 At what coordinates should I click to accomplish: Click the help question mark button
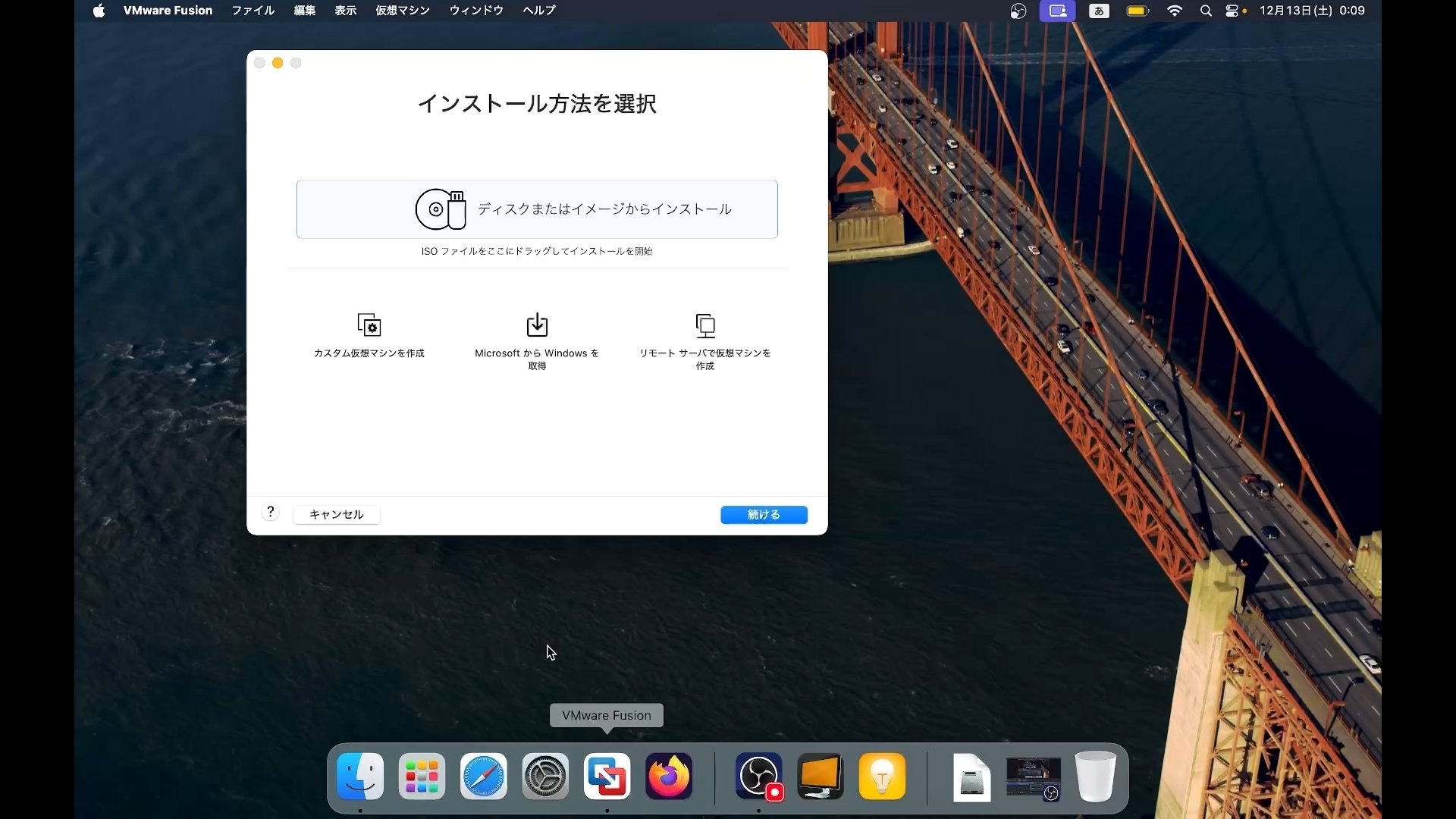coord(271,512)
